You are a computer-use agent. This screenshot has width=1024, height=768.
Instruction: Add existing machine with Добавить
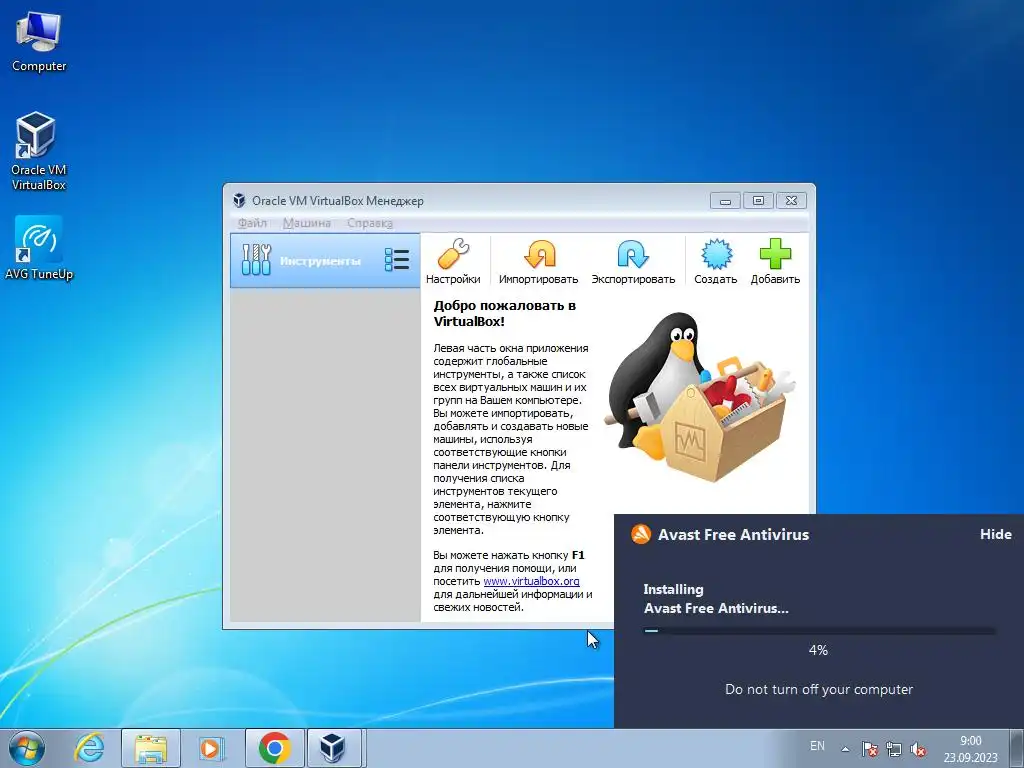[775, 261]
